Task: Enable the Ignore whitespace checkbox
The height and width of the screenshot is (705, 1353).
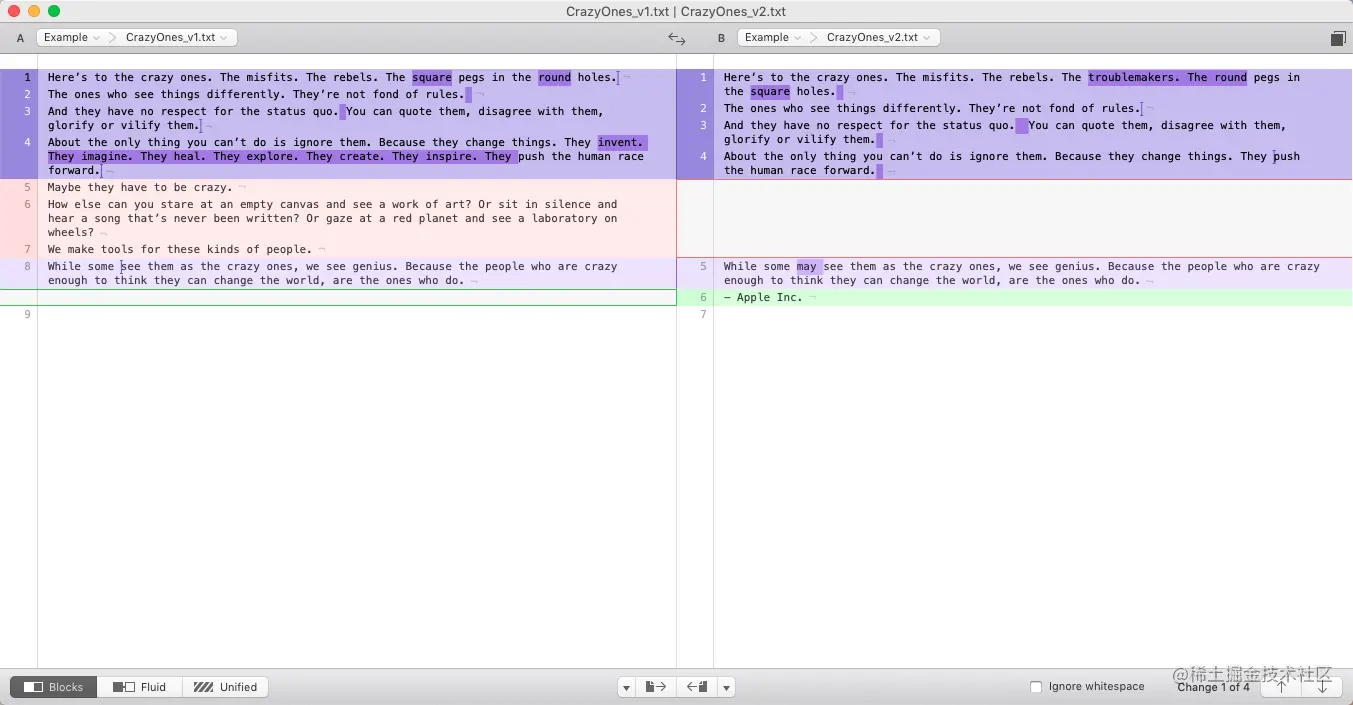Action: (x=1036, y=687)
